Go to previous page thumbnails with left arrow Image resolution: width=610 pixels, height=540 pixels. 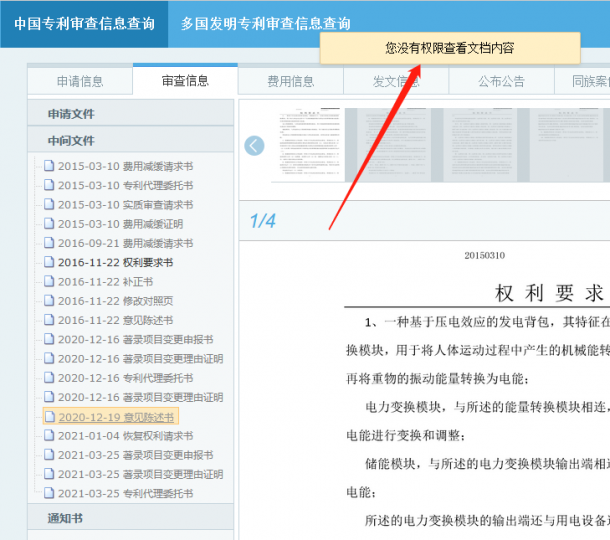click(x=254, y=146)
